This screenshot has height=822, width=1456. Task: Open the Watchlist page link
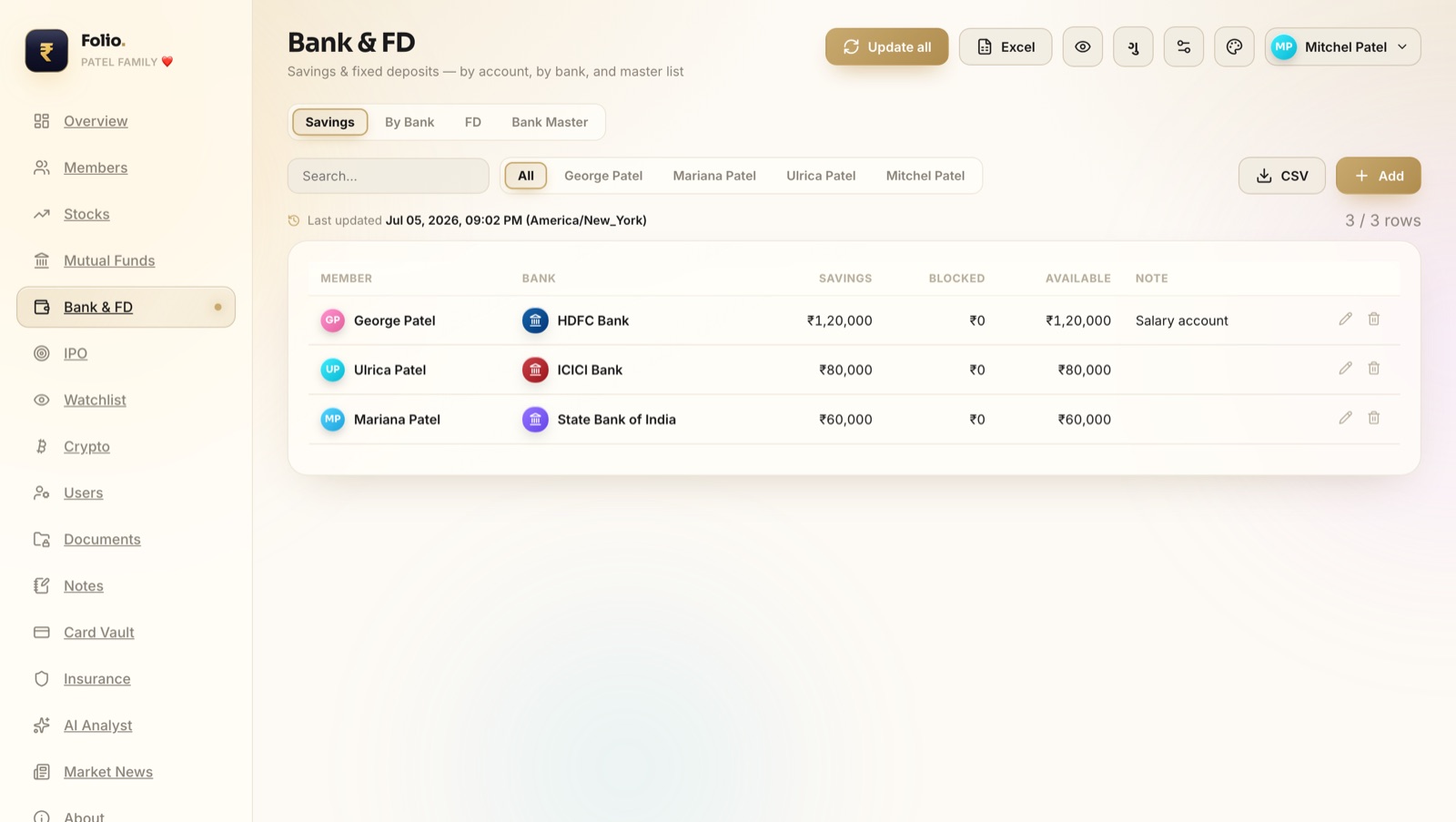(95, 400)
